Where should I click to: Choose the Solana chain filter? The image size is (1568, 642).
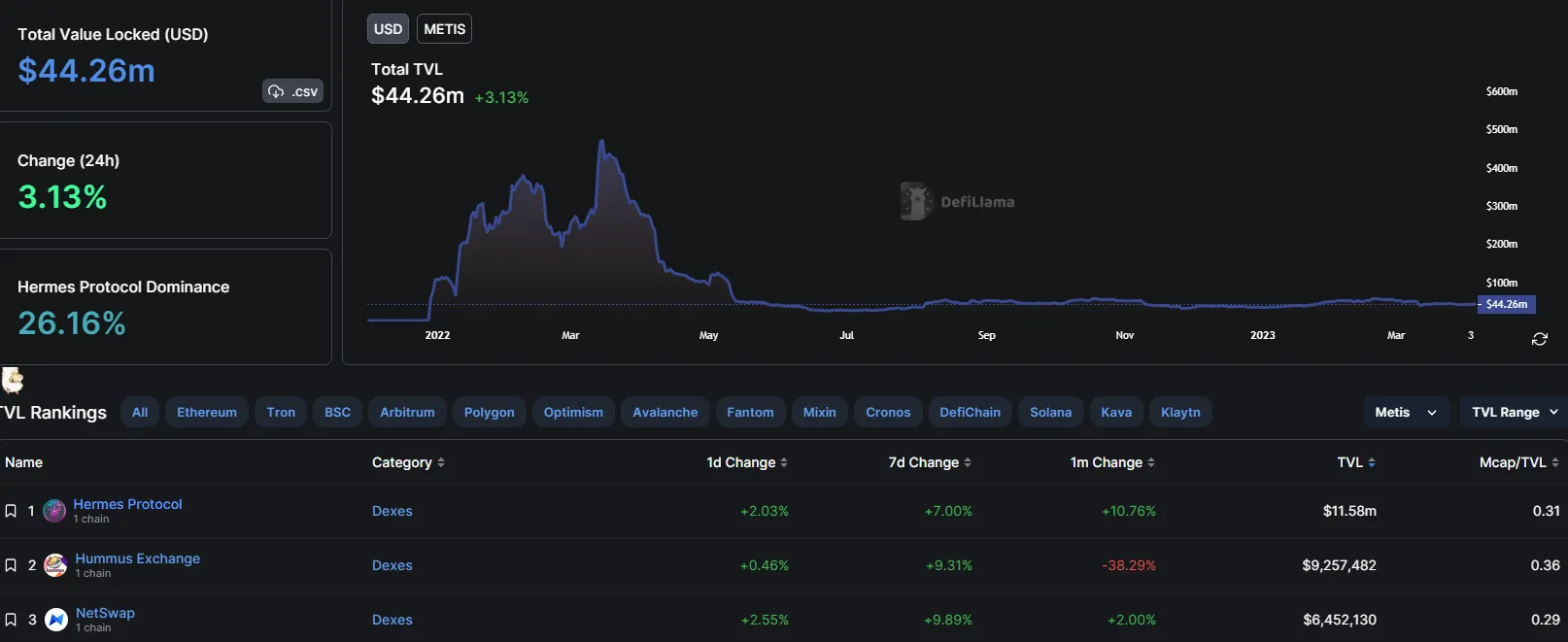click(1051, 412)
